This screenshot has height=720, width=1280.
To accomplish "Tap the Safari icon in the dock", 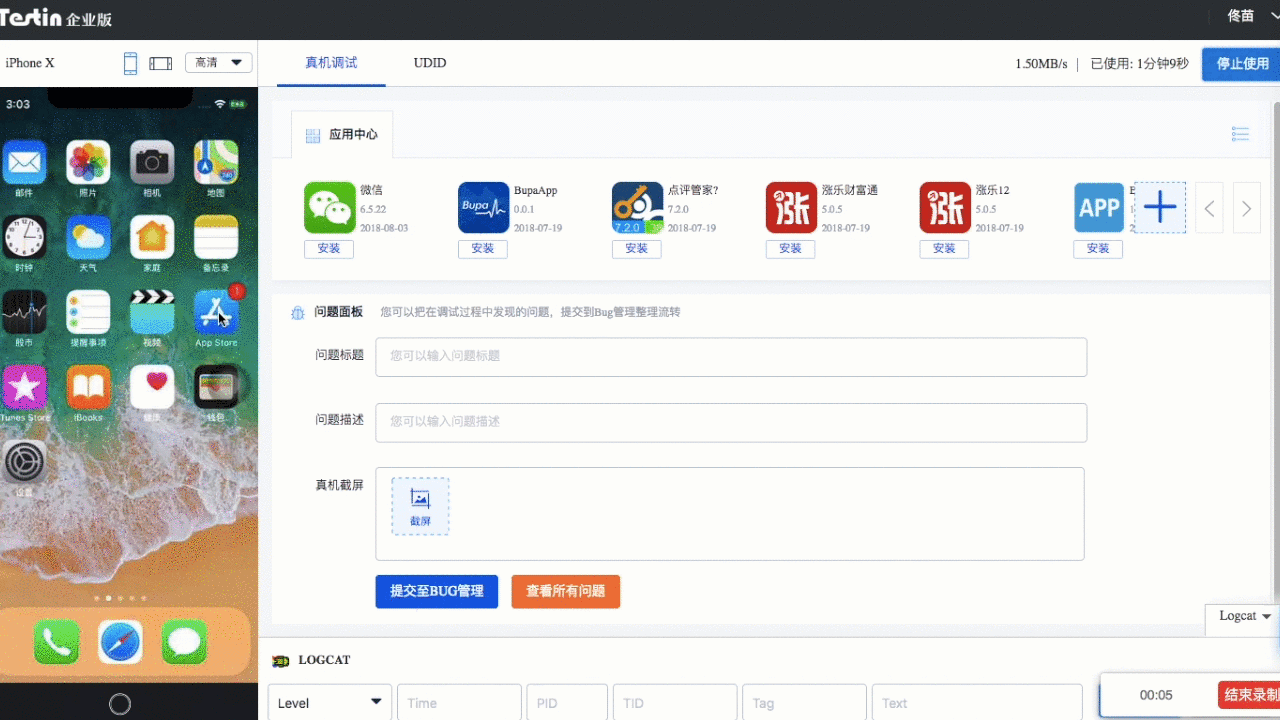I will click(120, 642).
